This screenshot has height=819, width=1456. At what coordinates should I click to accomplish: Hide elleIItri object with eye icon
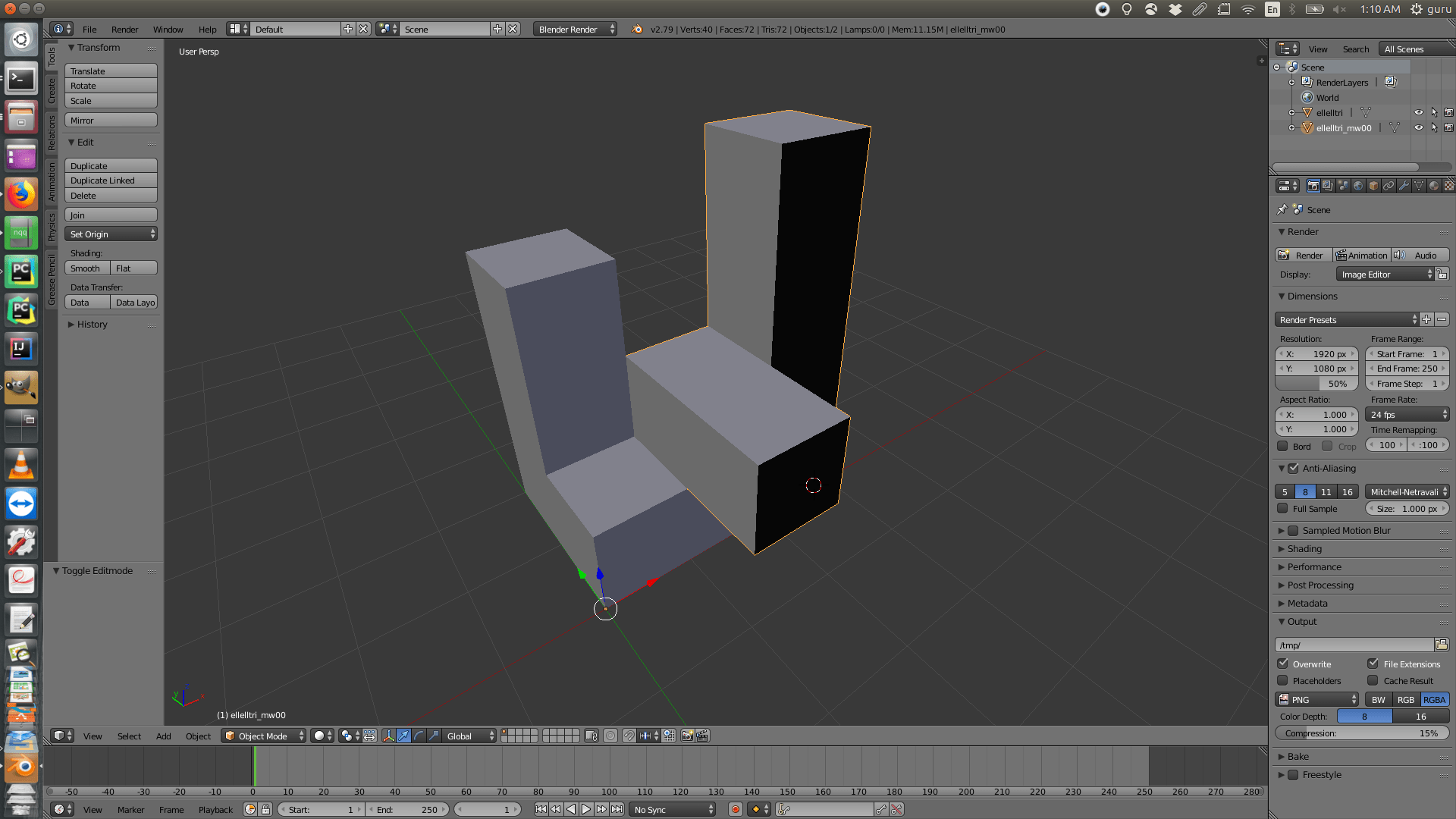pos(1418,112)
